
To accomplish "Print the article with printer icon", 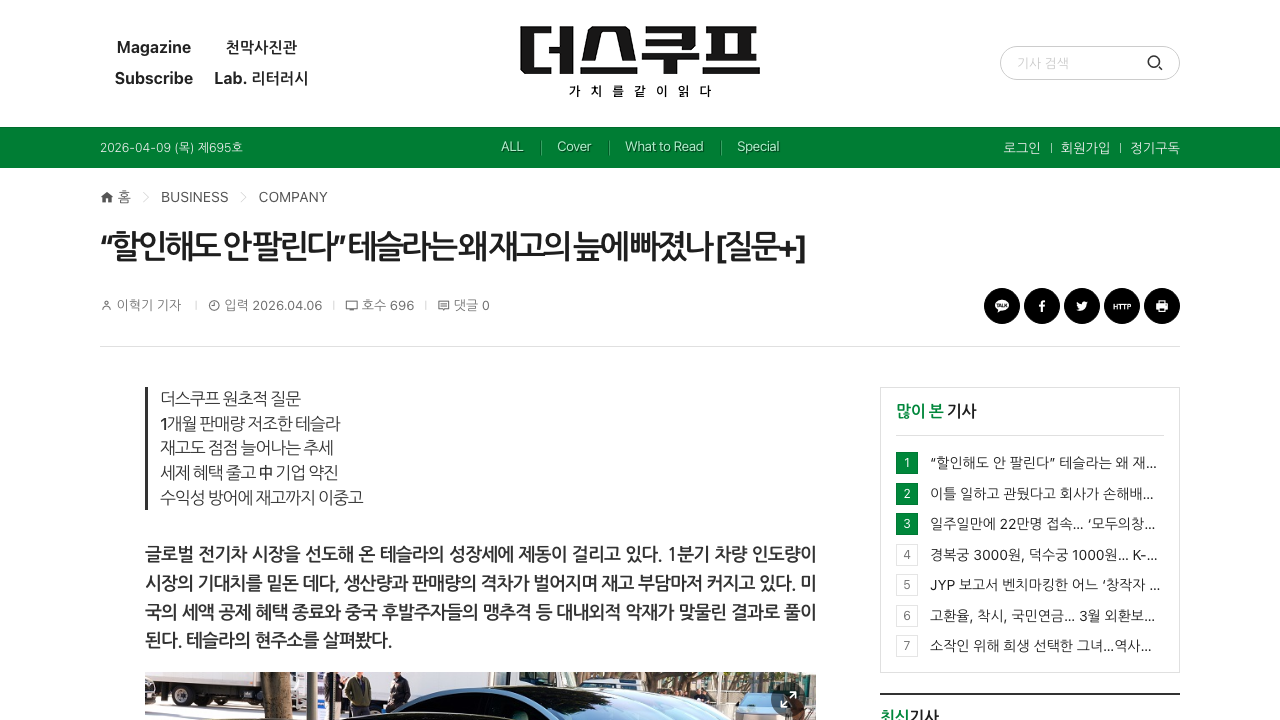I will [x=1162, y=306].
